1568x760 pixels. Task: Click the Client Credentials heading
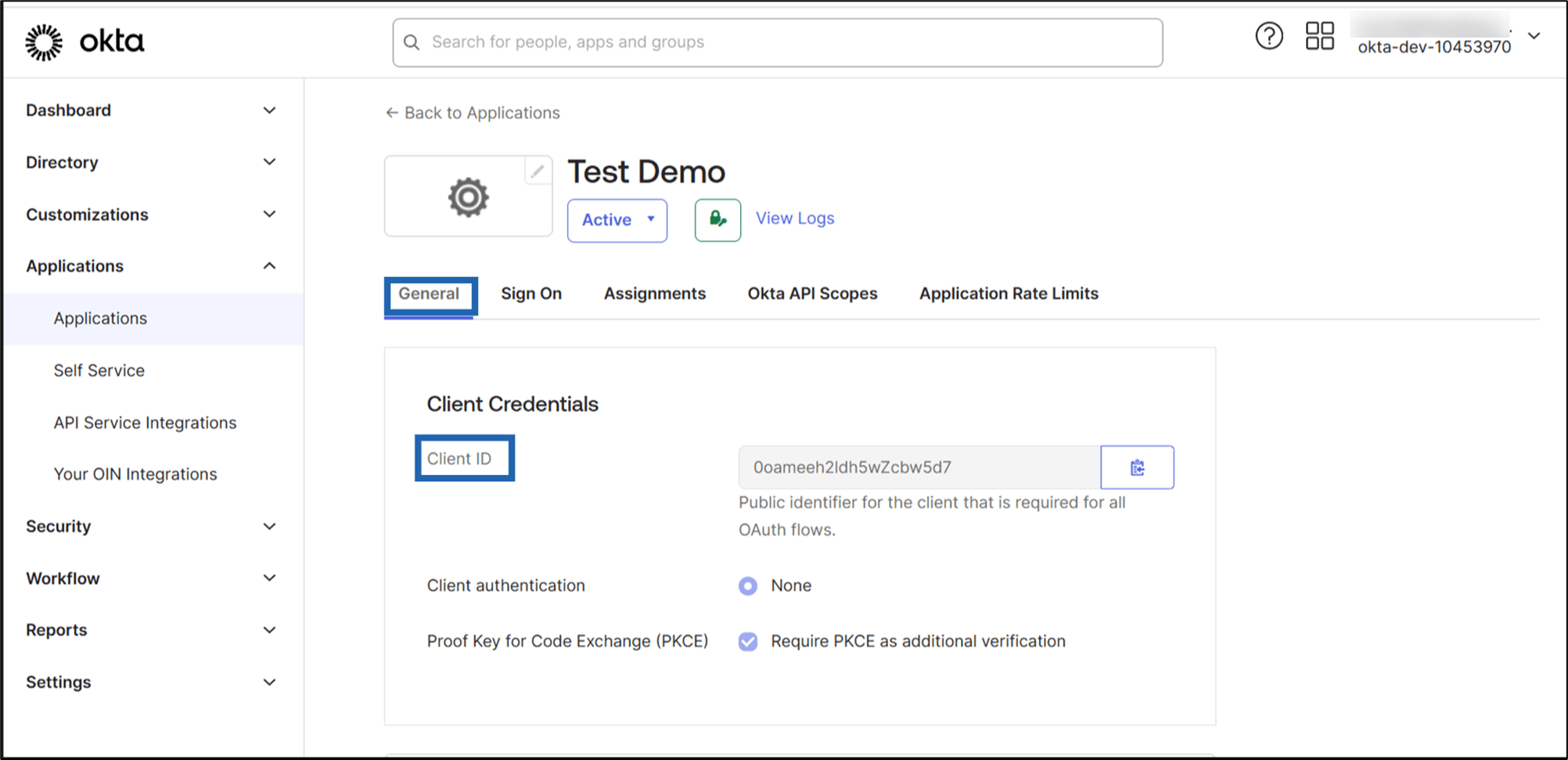[512, 405]
